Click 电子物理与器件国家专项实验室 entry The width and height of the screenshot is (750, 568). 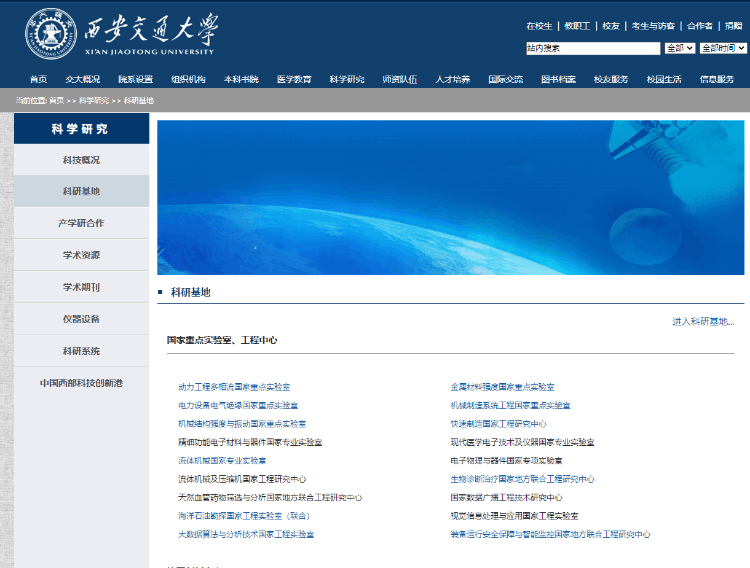[506, 461]
